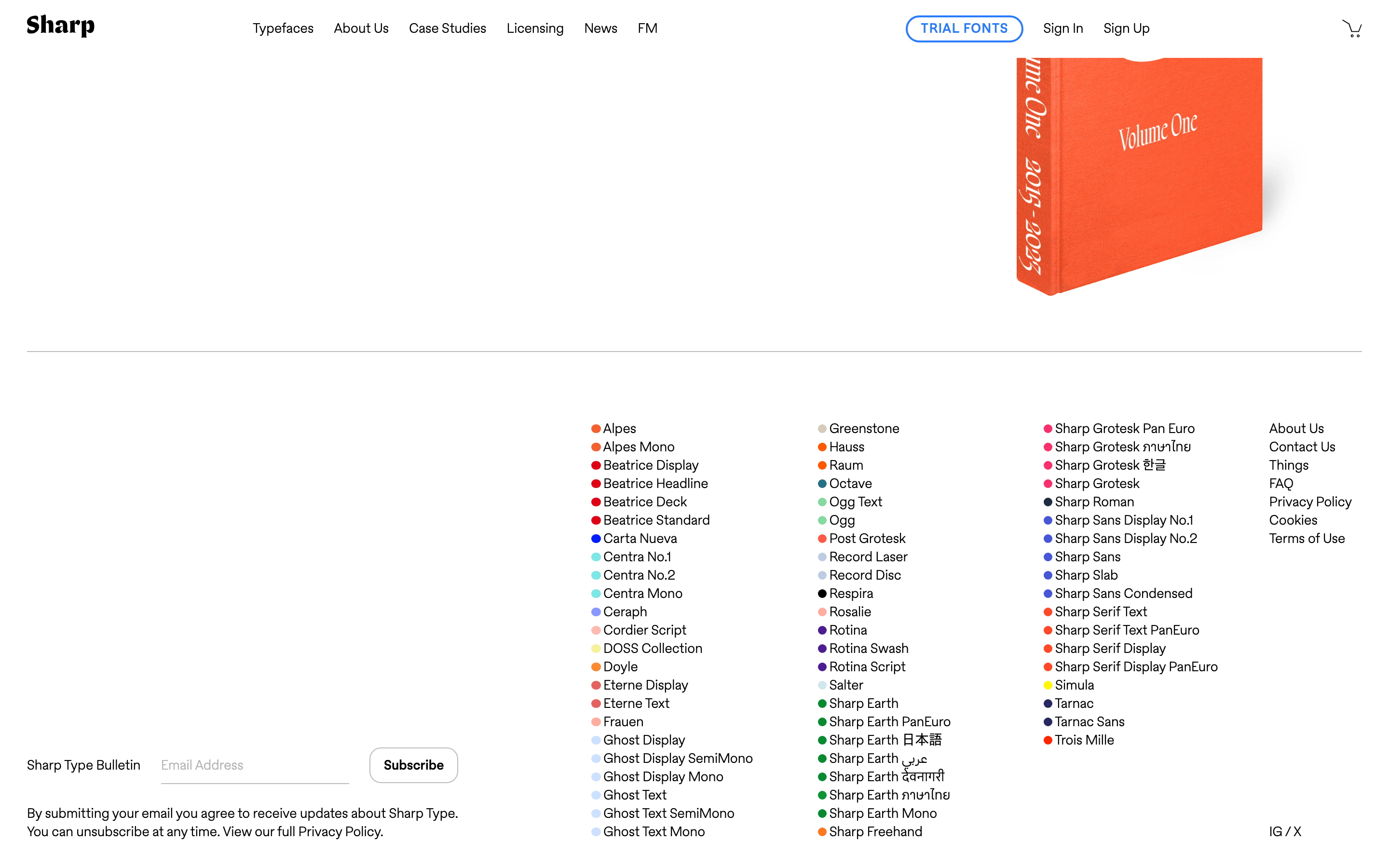Open the Sign Up link
Image resolution: width=1389 pixels, height=868 pixels.
[1126, 28]
